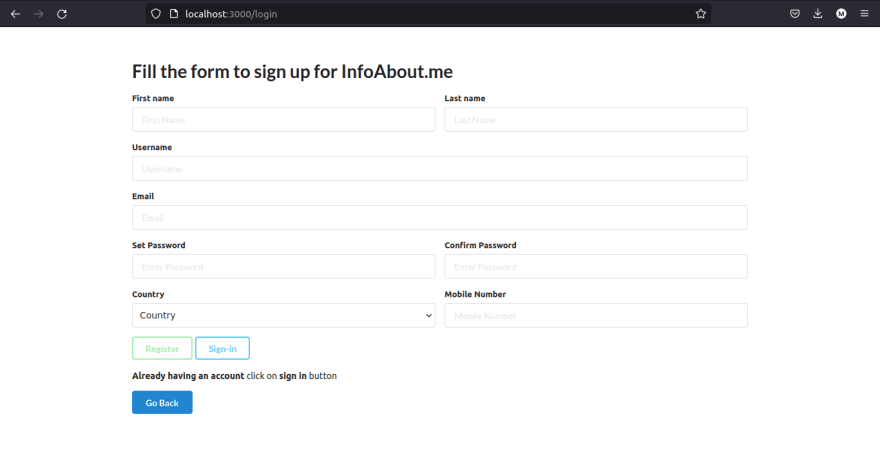Click the 'Set Password' label
Image resolution: width=880 pixels, height=450 pixels.
[158, 245]
